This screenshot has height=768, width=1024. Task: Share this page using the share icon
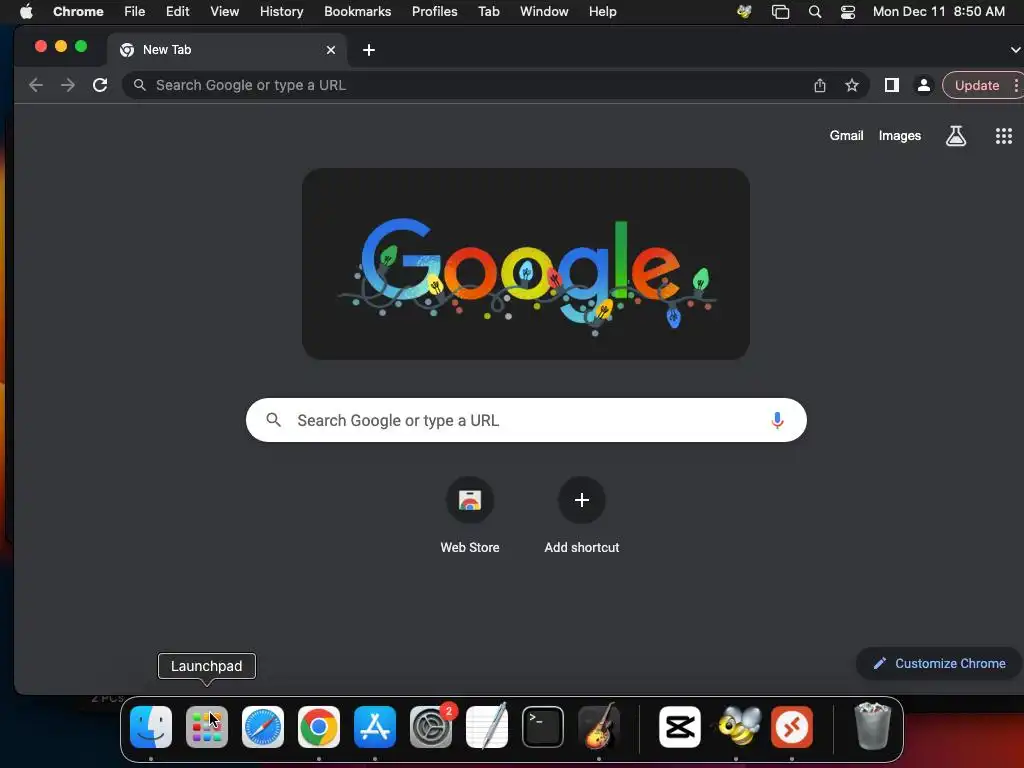click(820, 86)
